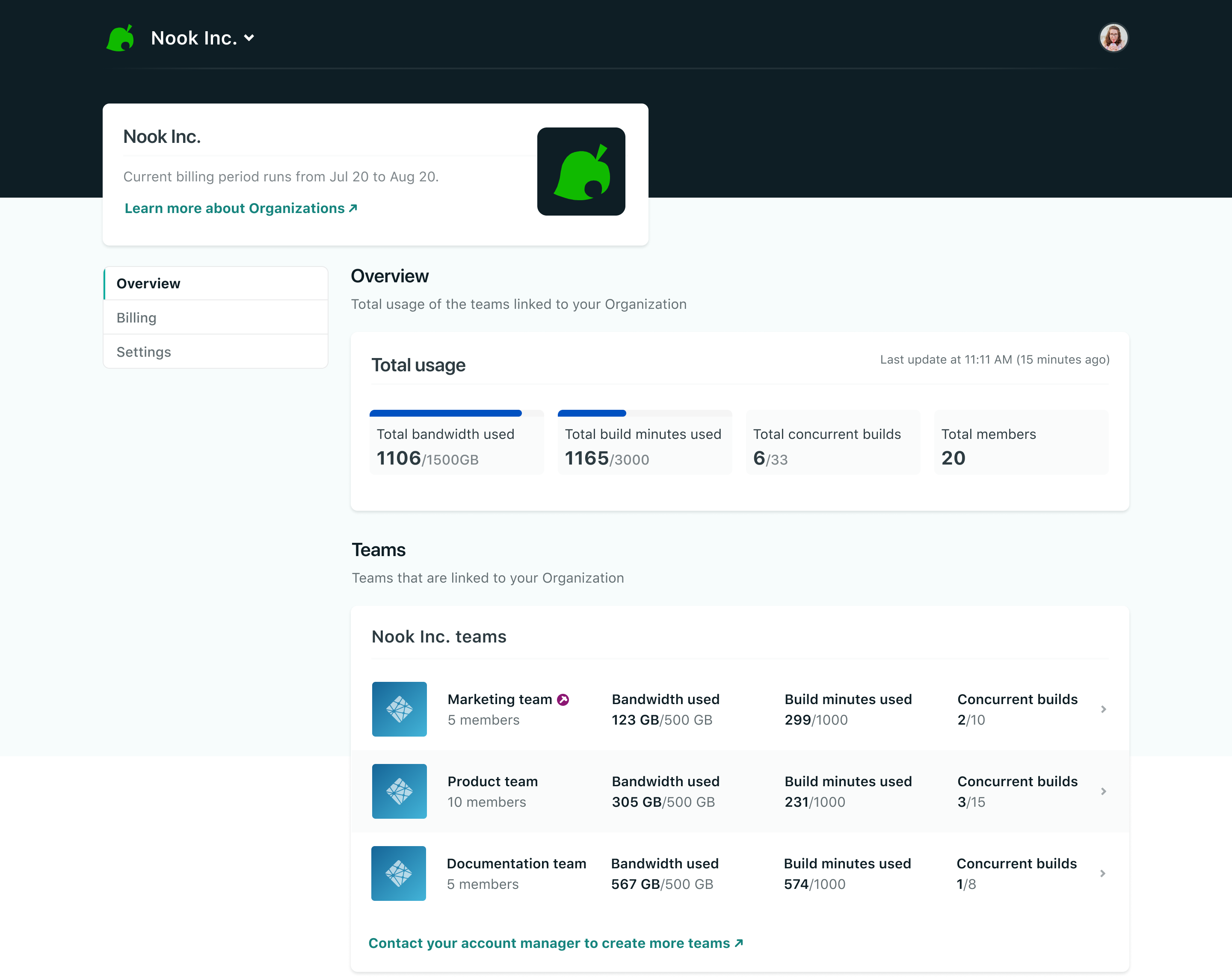Click the total build minutes progress bar
The image size is (1232, 977).
pos(644,413)
